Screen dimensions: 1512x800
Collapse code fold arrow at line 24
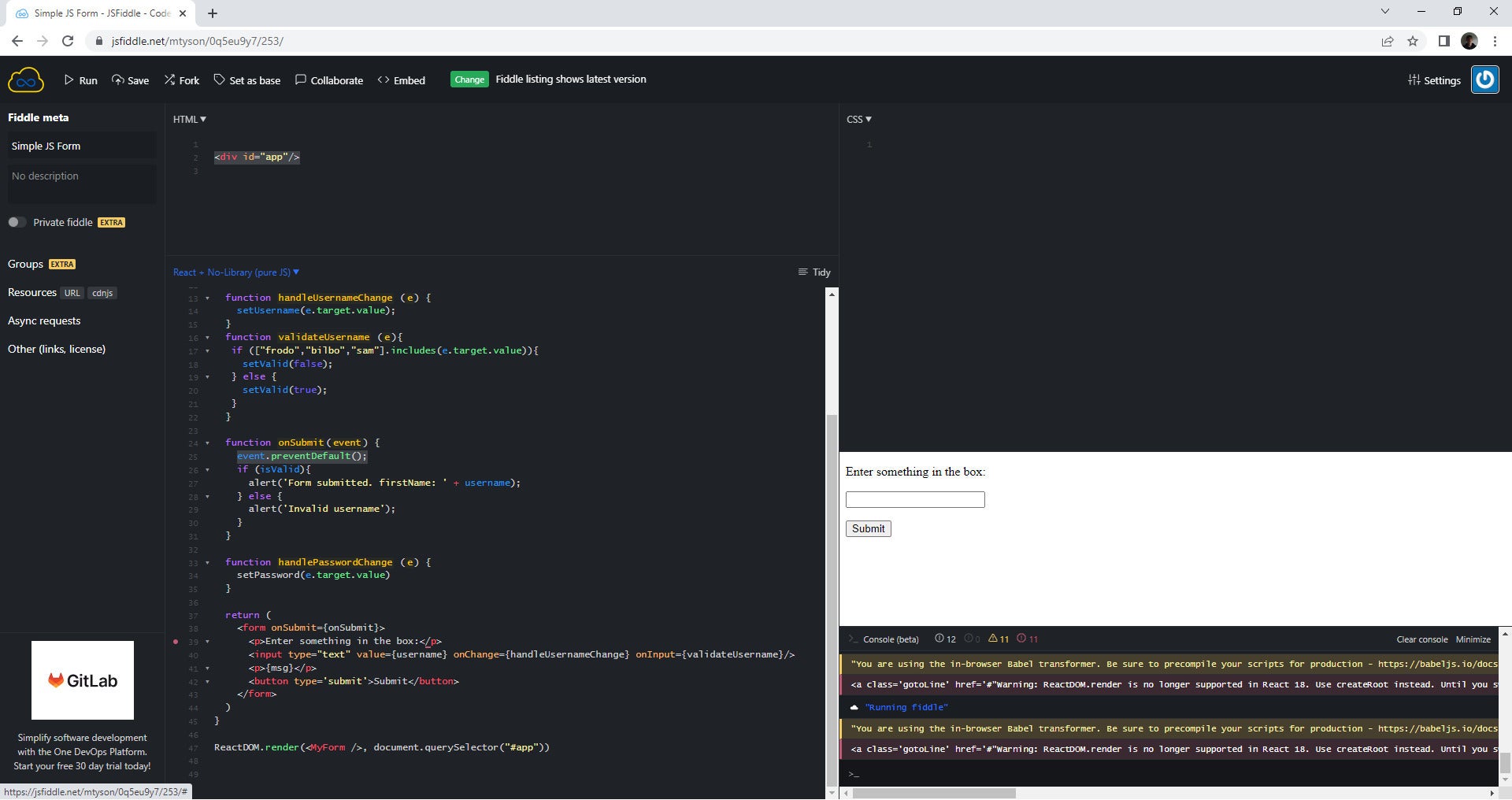207,443
